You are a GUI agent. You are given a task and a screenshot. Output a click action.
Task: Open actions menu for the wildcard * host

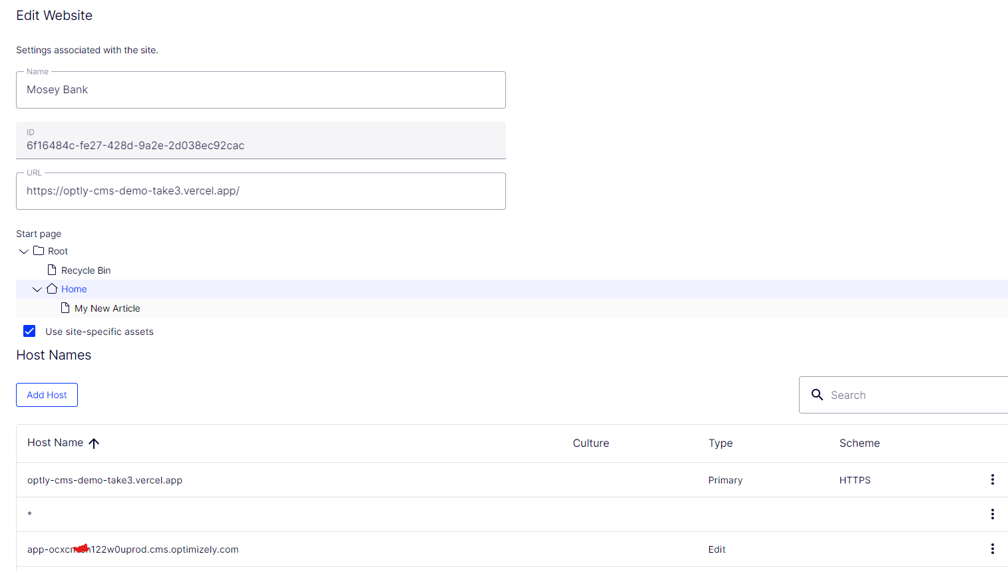pos(992,514)
